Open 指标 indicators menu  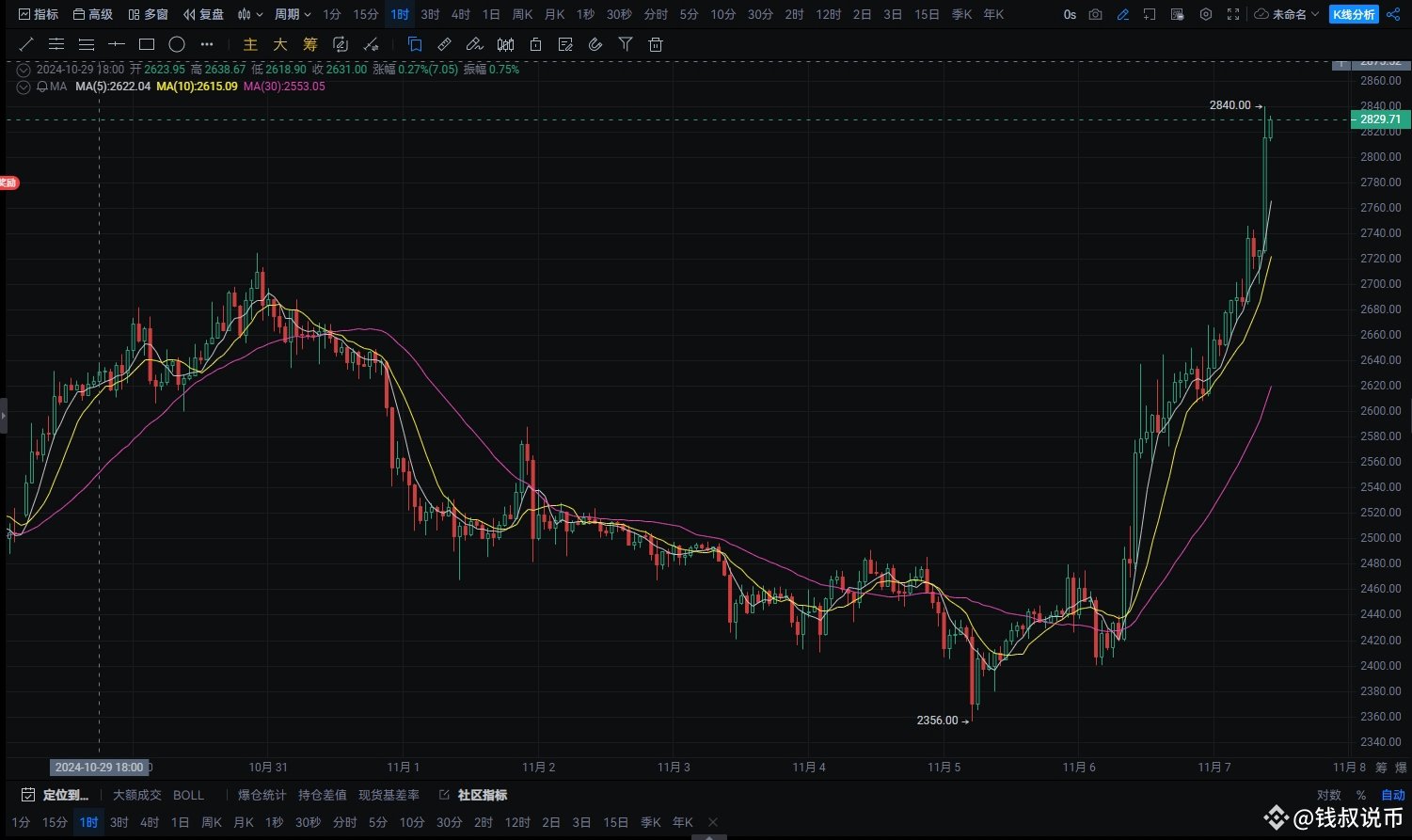39,14
